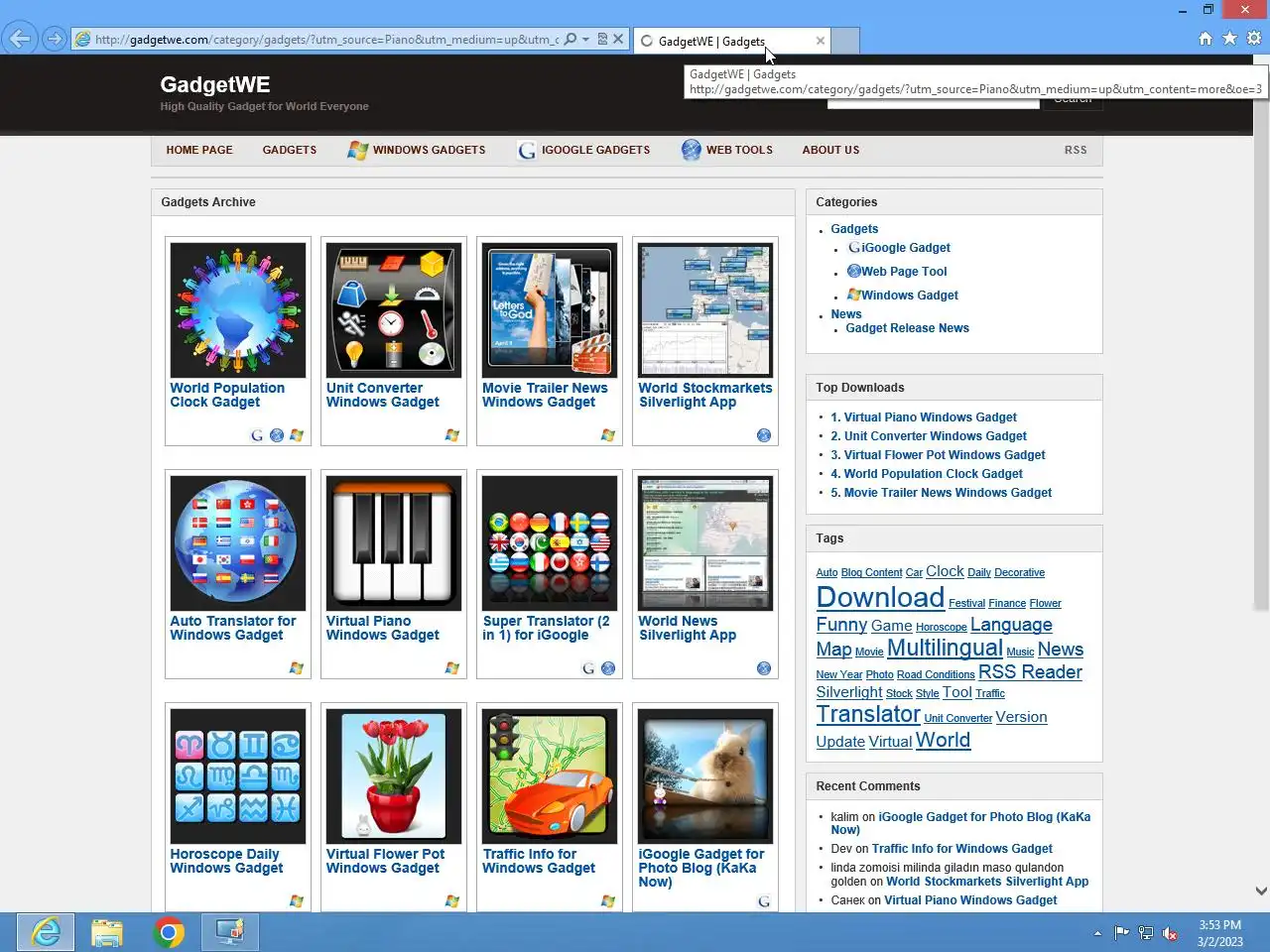Open top download 1. Virtual Piano Windows Gadget
Screen dimensions: 1270x952
(924, 417)
